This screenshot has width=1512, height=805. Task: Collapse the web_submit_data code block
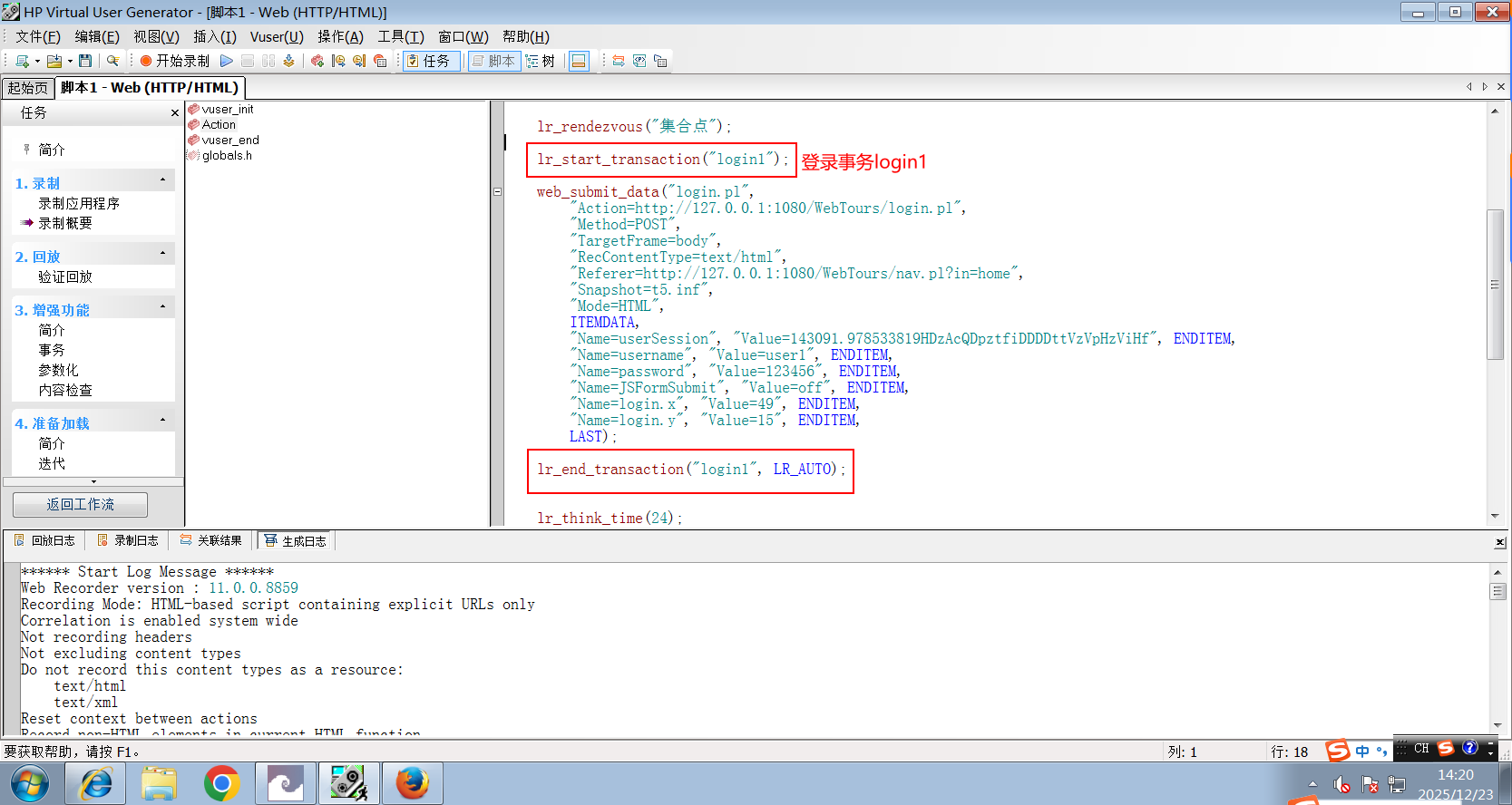coord(497,192)
